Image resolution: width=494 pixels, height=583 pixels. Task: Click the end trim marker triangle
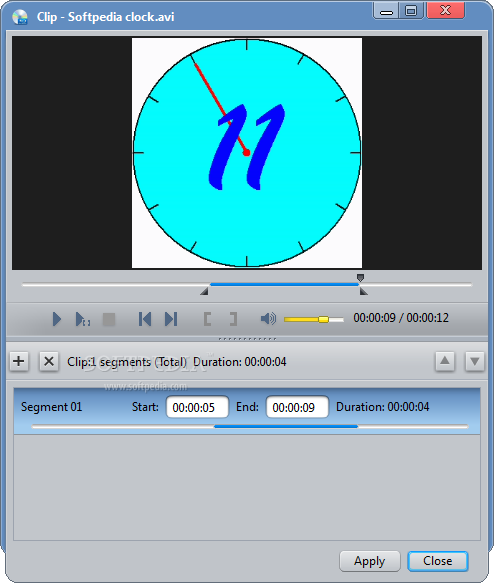(364, 292)
